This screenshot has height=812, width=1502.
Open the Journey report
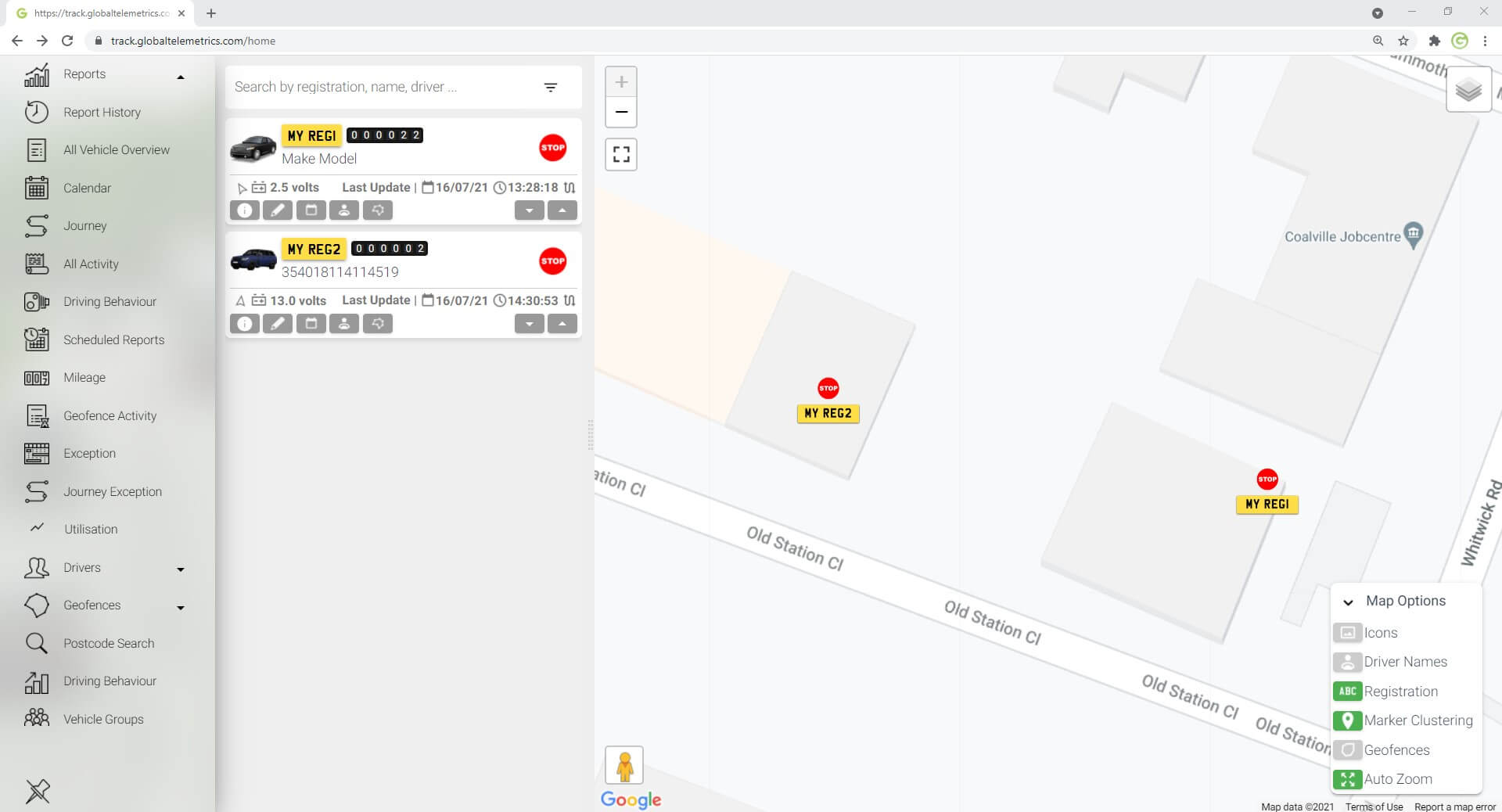click(84, 226)
